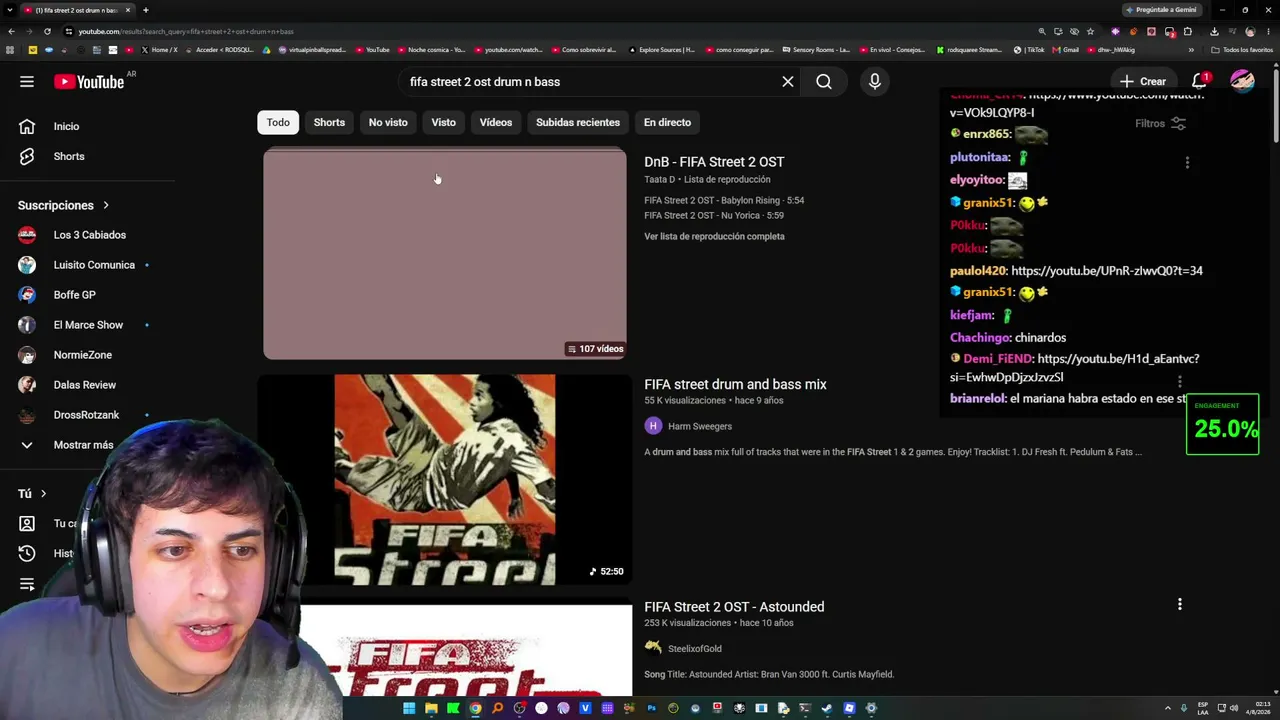
Task: Open a new browser tab
Action: pyautogui.click(x=145, y=10)
